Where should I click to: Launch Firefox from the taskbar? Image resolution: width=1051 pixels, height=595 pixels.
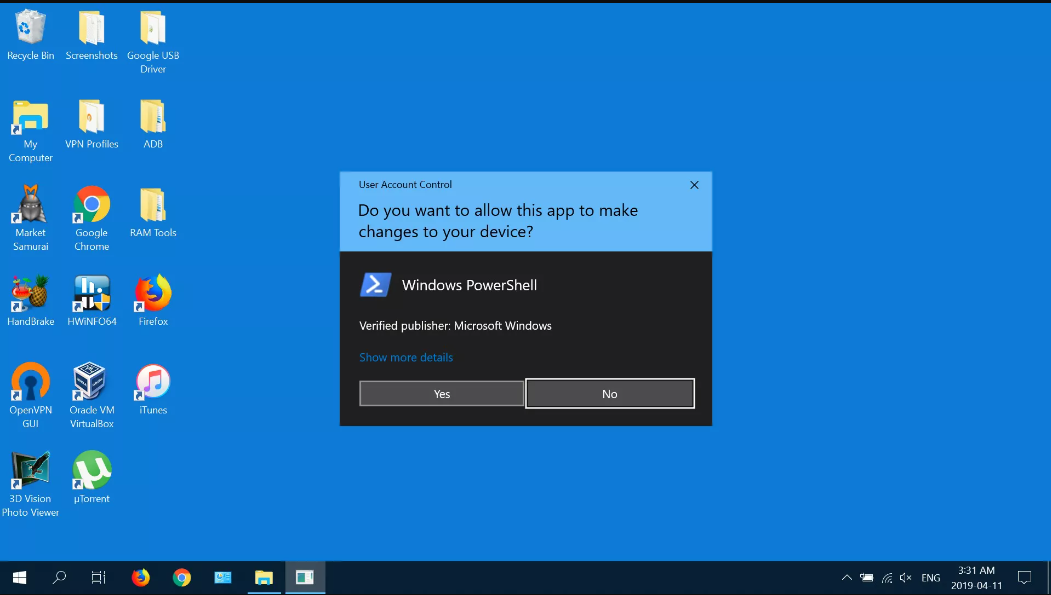[141, 578]
